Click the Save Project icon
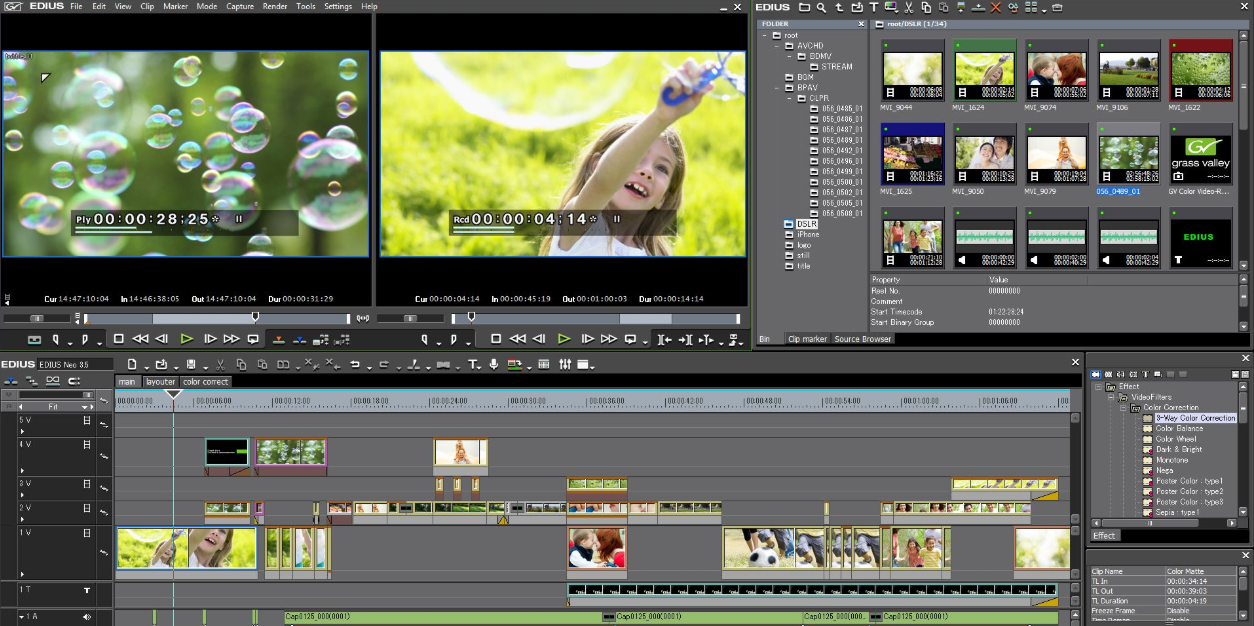1254x626 pixels. pos(190,364)
